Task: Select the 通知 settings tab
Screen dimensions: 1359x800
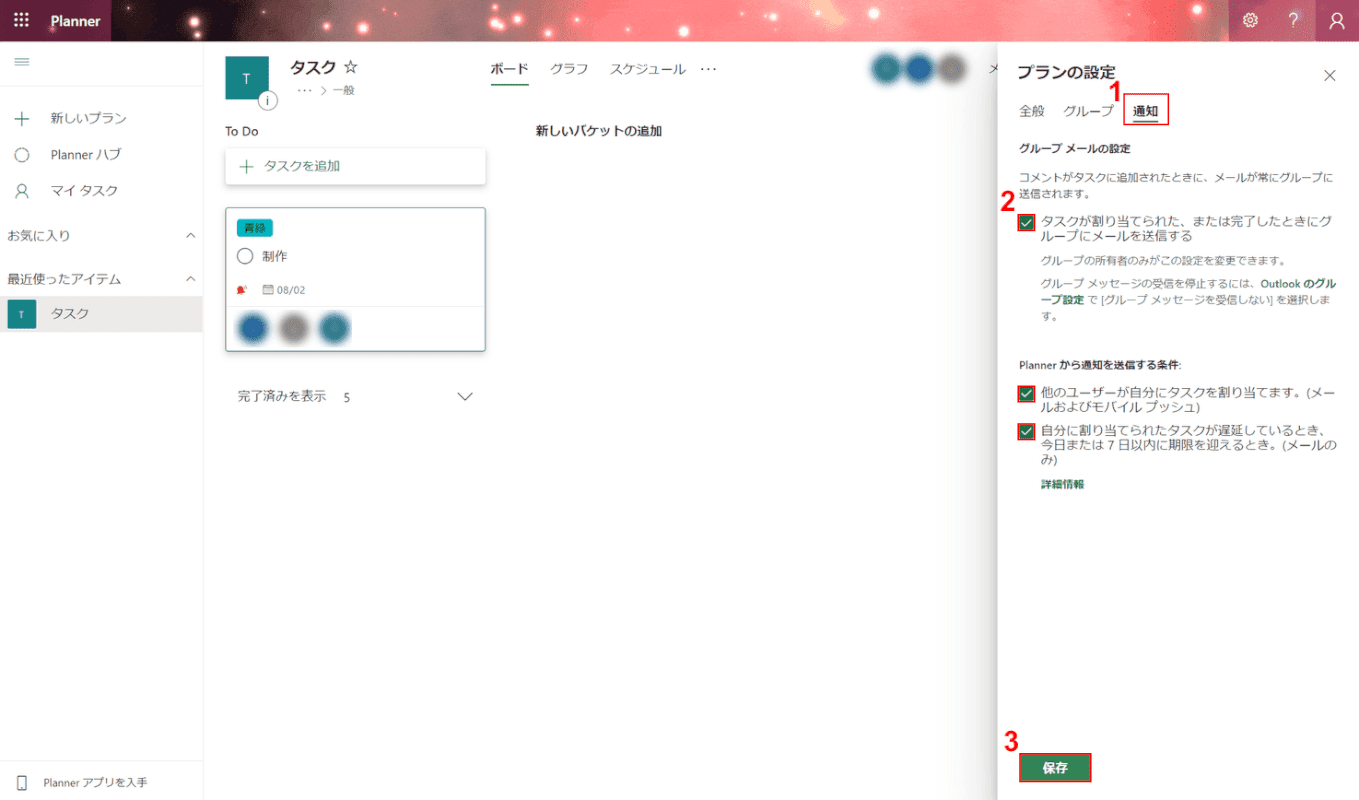Action: [x=1146, y=111]
